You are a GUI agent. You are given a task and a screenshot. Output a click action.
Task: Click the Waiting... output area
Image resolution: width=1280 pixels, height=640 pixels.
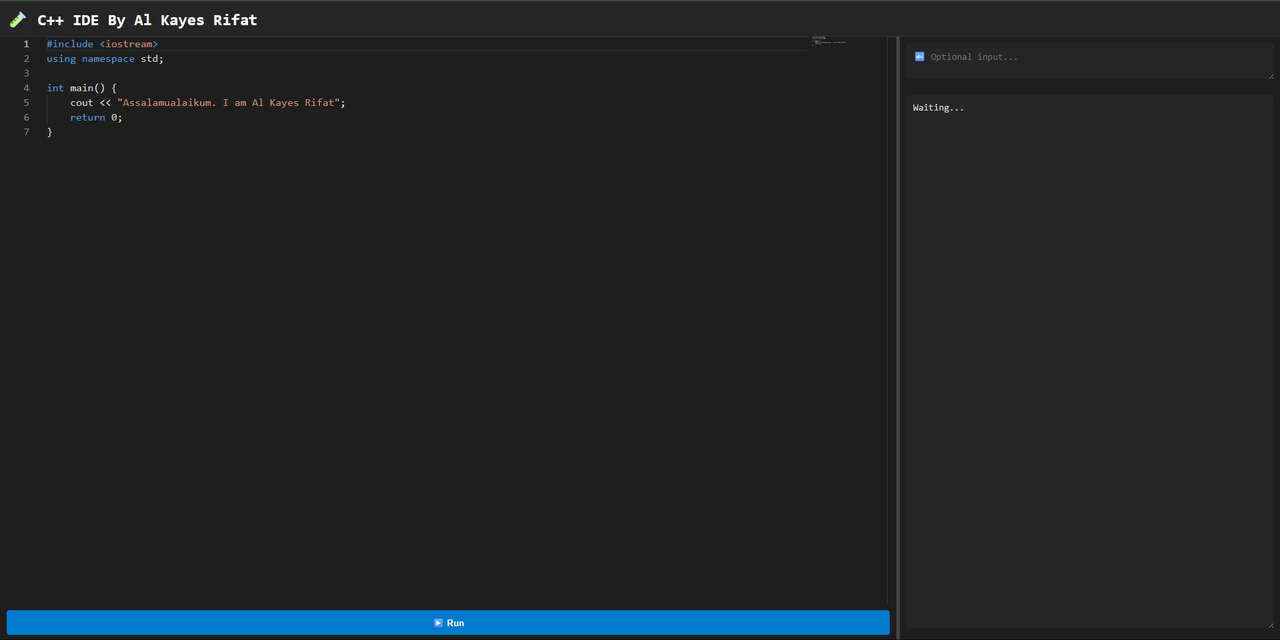[x=1090, y=361]
